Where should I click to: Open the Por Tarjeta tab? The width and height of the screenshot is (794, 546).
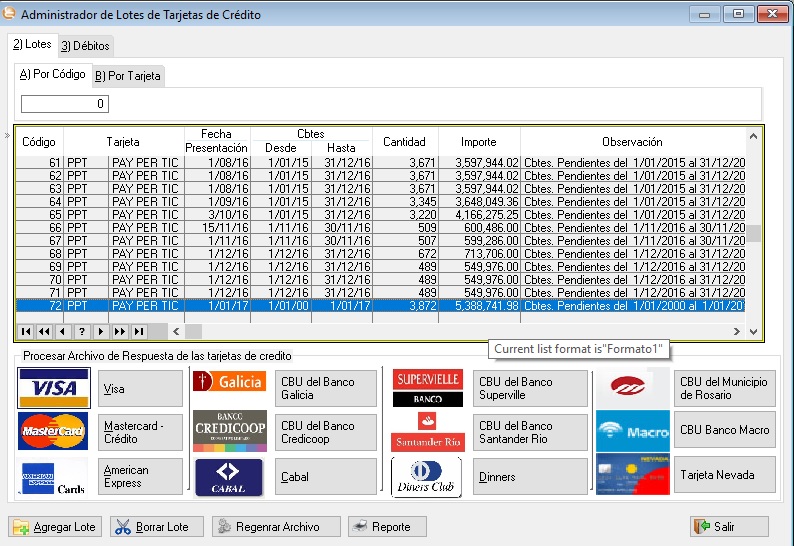click(127, 76)
